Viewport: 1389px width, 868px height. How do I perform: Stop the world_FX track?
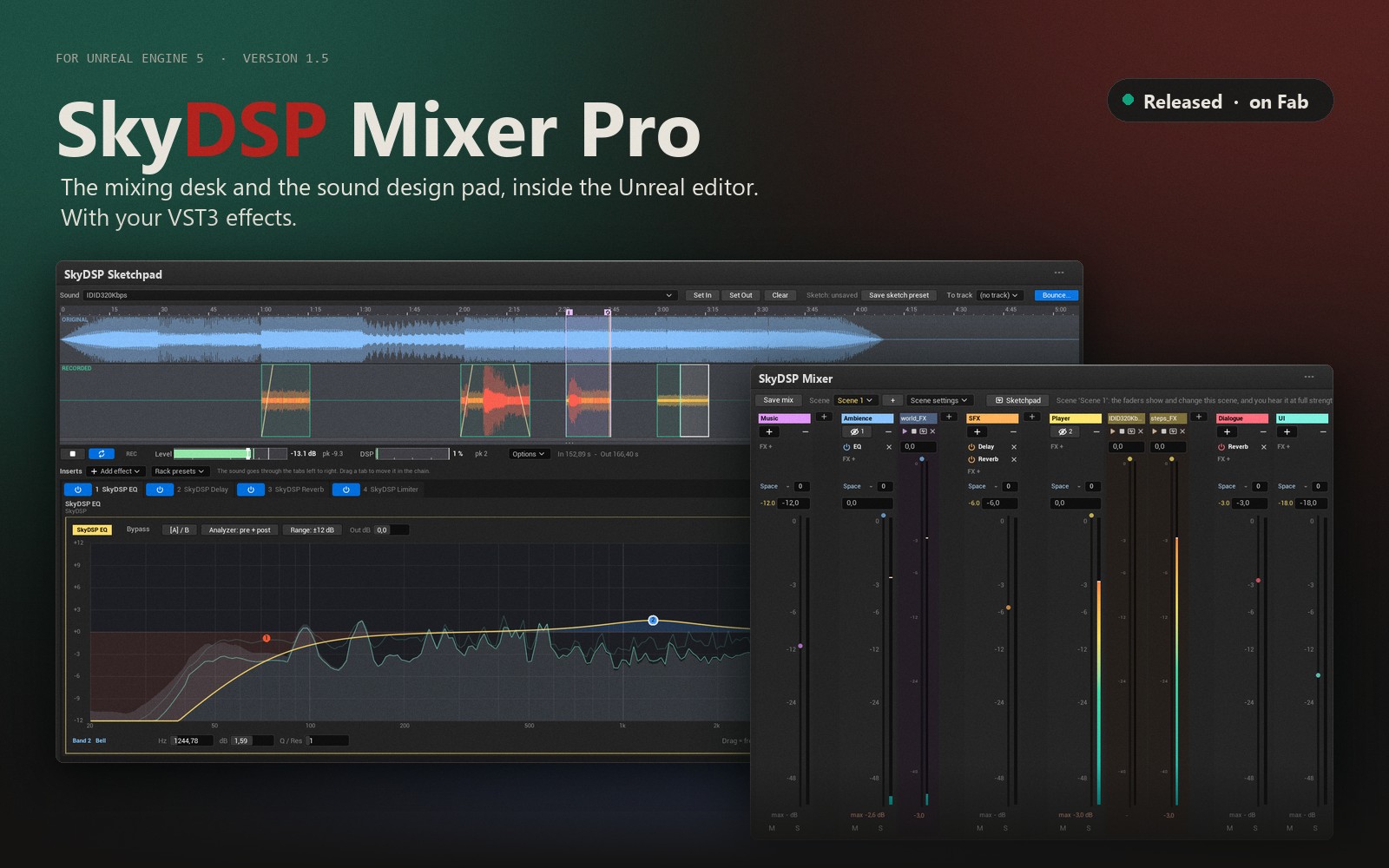(x=913, y=431)
